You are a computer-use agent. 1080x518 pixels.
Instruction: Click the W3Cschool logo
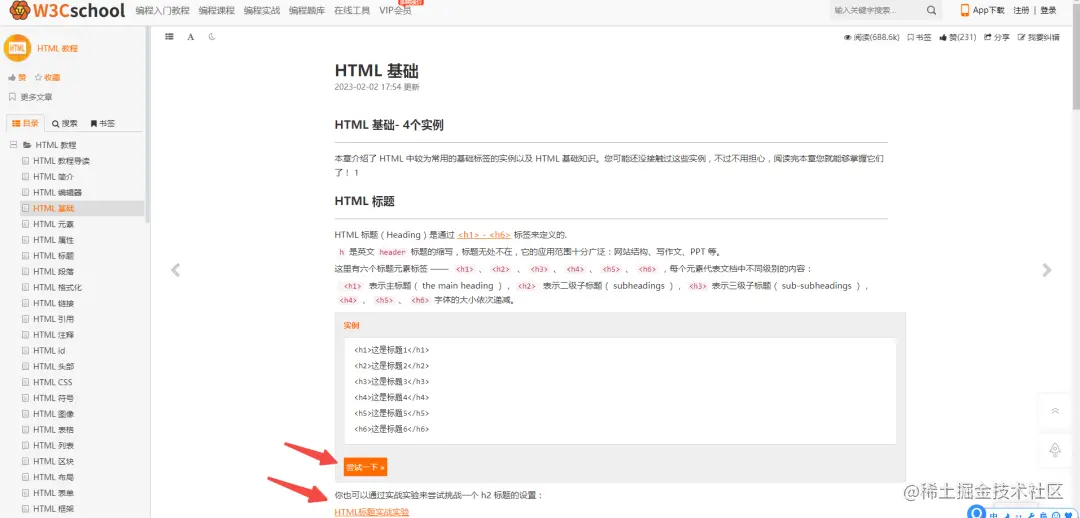pyautogui.click(x=68, y=10)
